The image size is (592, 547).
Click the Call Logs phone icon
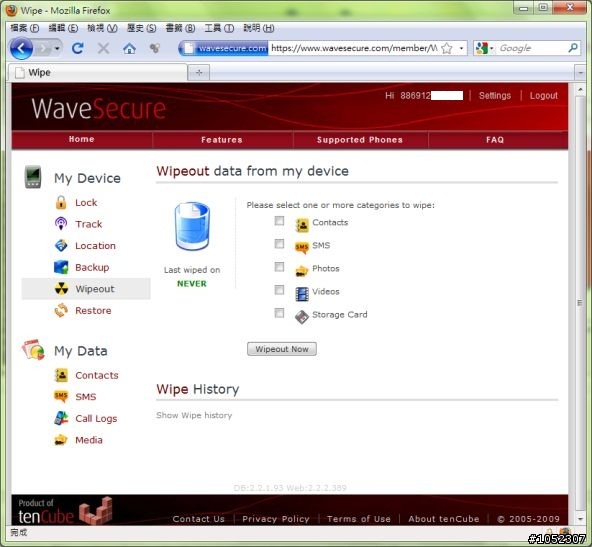pyautogui.click(x=61, y=418)
